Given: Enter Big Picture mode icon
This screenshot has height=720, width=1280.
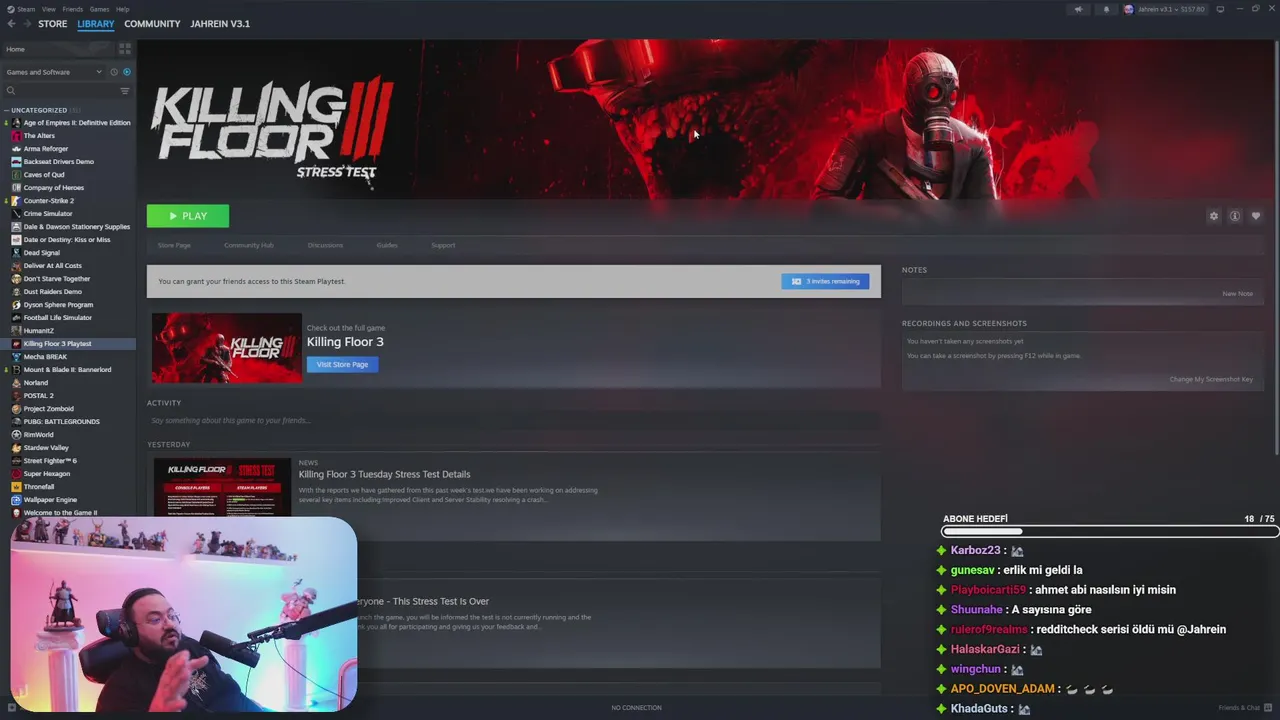Looking at the screenshot, I should pyautogui.click(x=1220, y=9).
